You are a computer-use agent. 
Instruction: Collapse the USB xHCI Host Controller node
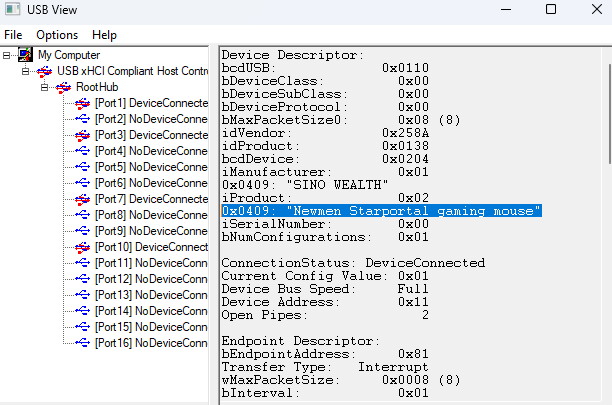pos(25,71)
